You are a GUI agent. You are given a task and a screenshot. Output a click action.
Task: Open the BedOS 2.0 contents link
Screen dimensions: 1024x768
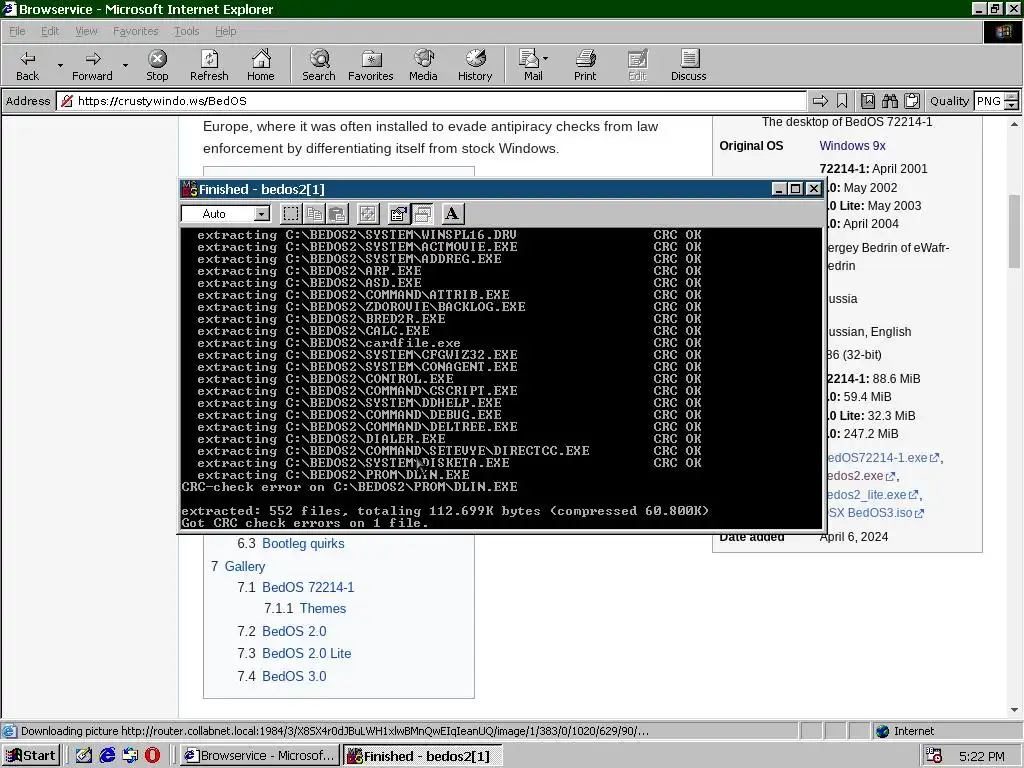click(x=294, y=631)
